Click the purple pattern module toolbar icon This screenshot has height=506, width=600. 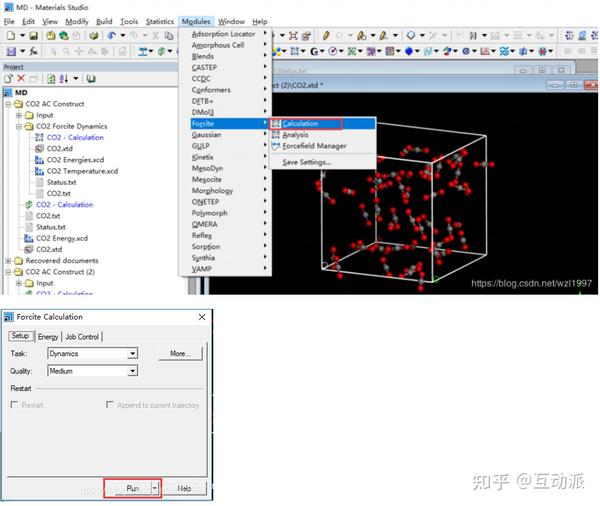371,51
